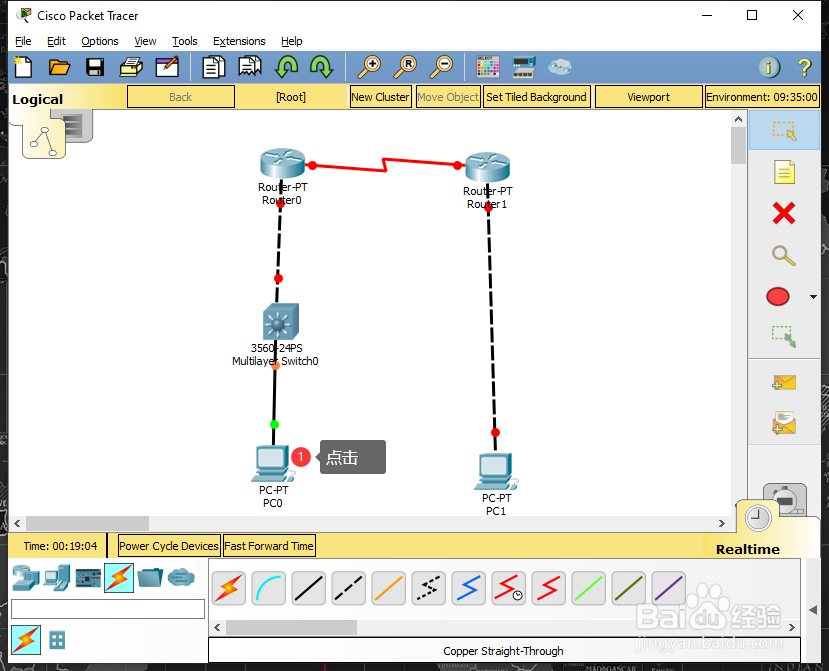Click Power Cycle Devices button
The height and width of the screenshot is (671, 829).
point(169,546)
